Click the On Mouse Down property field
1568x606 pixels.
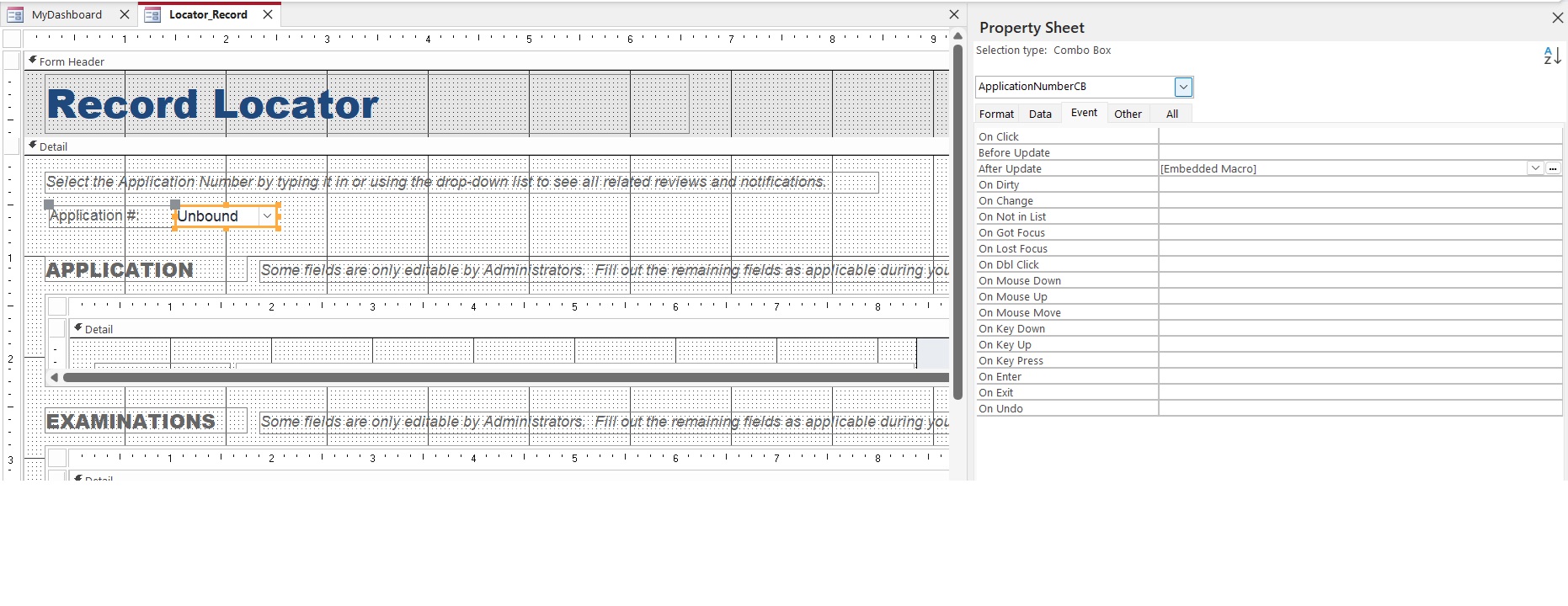tap(1360, 280)
